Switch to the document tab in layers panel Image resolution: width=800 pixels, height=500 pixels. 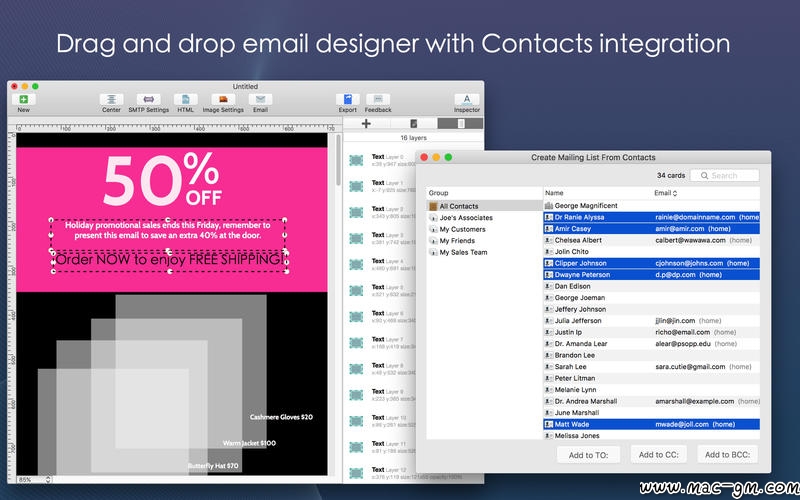coord(414,123)
